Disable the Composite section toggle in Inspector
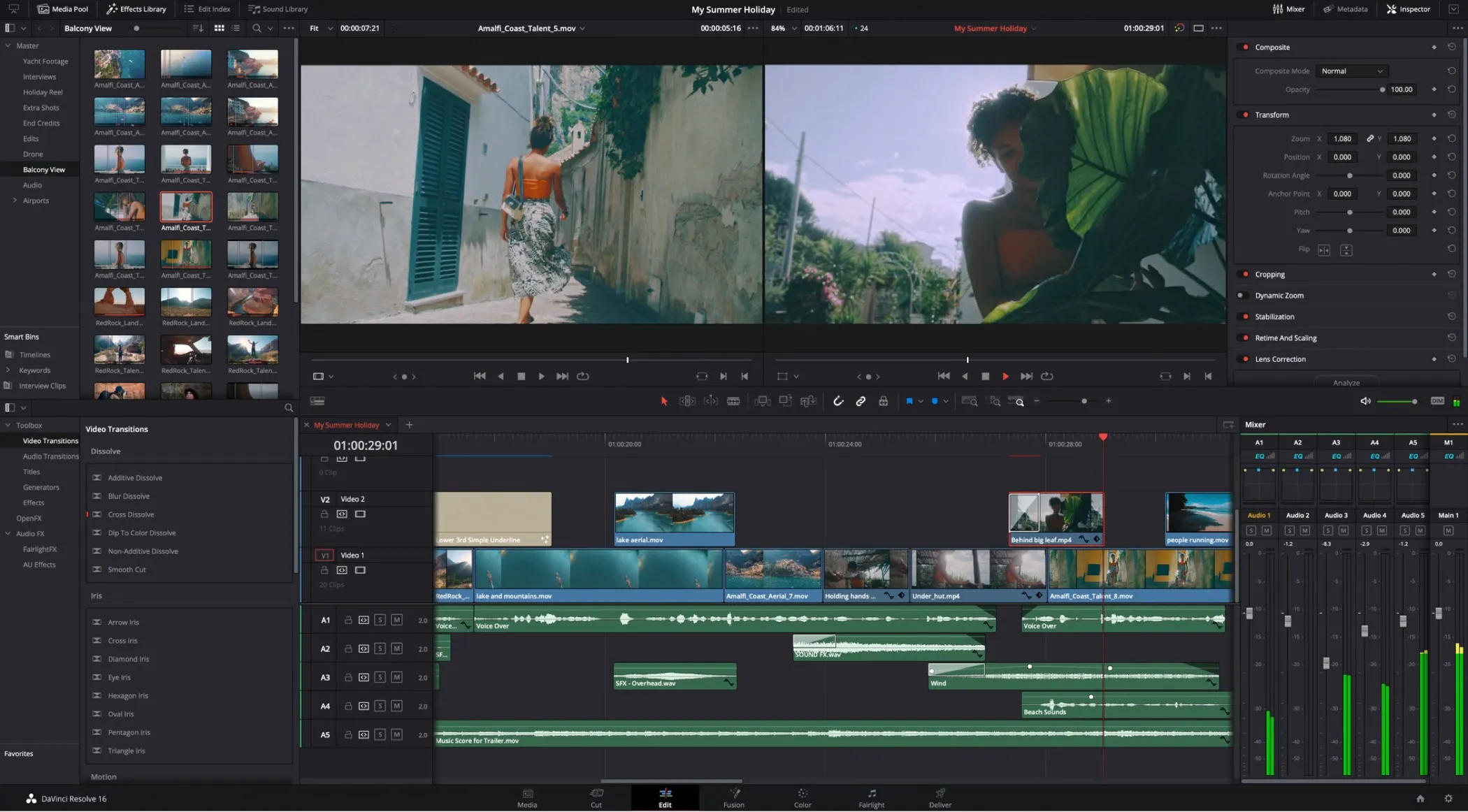Viewport: 1468px width, 812px height. (1244, 47)
